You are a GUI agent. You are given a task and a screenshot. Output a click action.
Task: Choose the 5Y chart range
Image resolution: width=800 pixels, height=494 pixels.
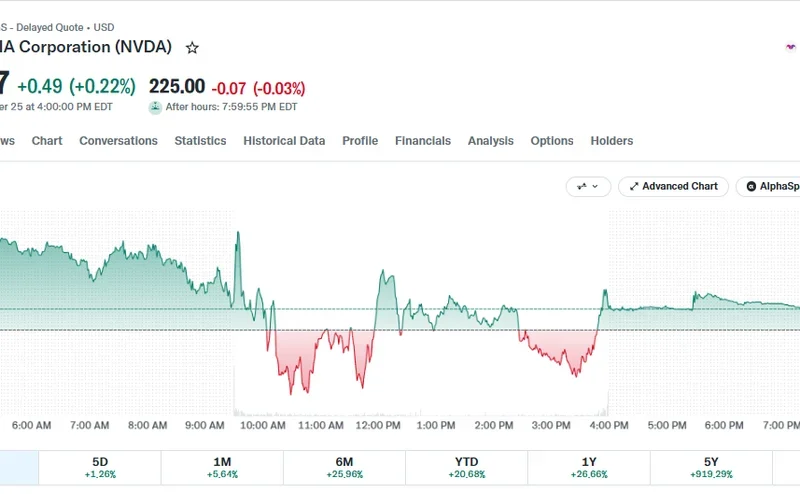point(711,467)
